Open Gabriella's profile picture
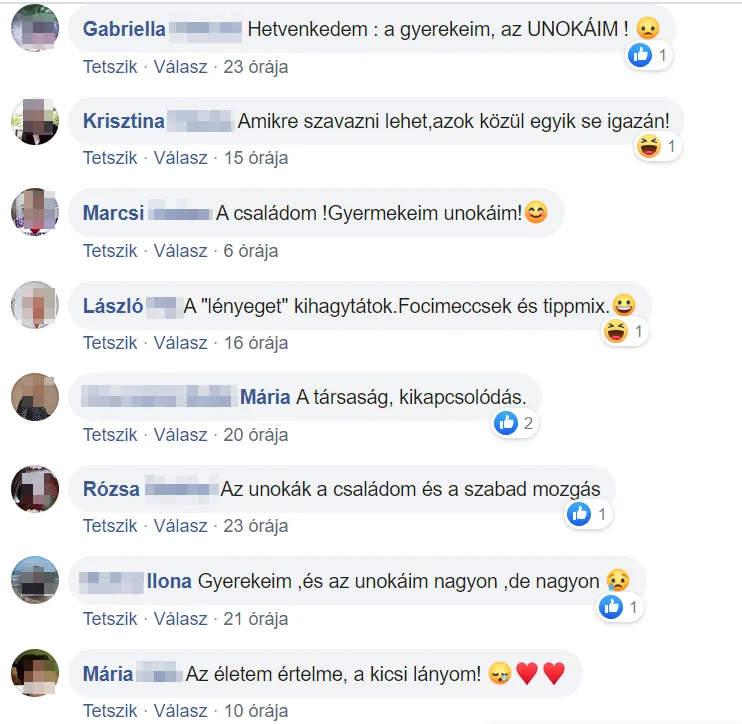742x724 pixels. coord(35,27)
